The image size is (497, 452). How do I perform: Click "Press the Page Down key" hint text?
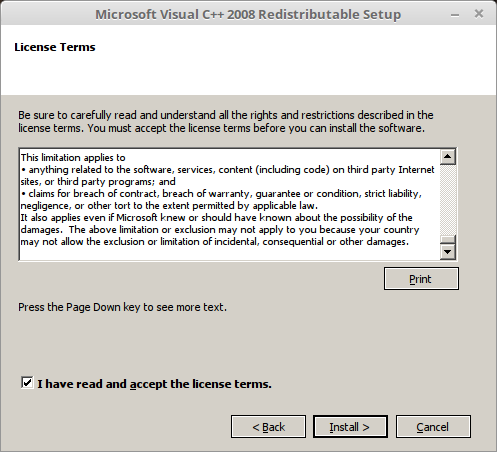[x=122, y=307]
